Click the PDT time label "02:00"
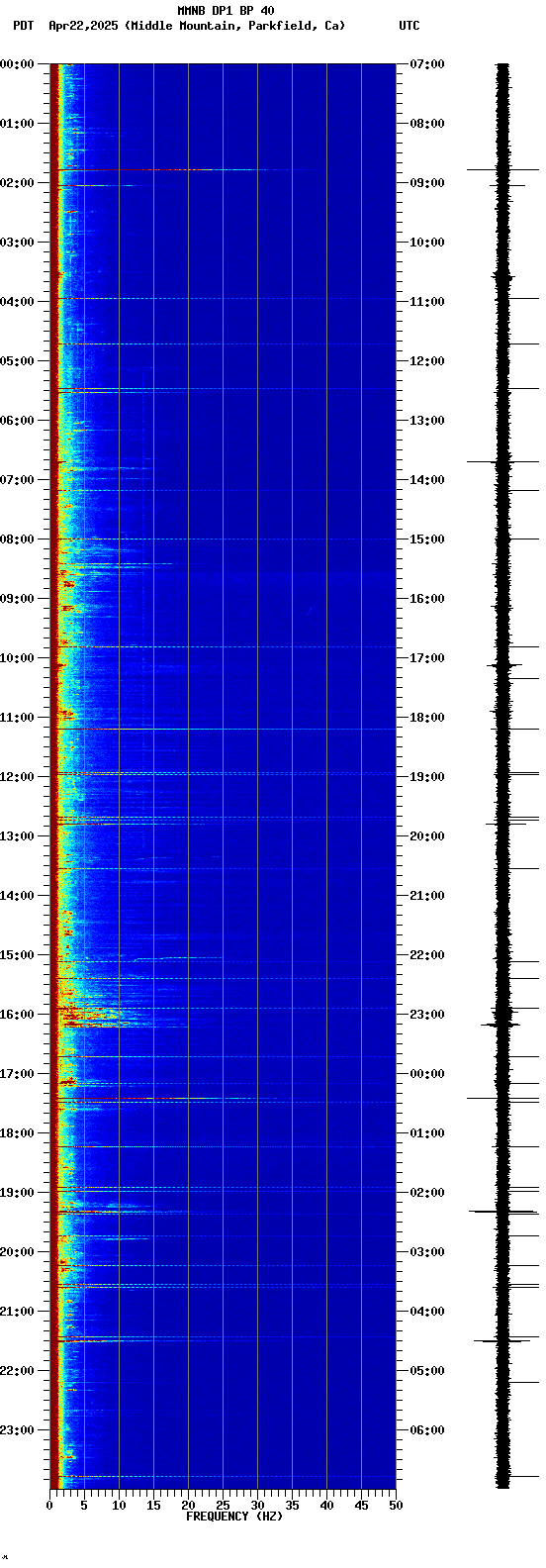This screenshot has height=1568, width=546. pyautogui.click(x=17, y=183)
